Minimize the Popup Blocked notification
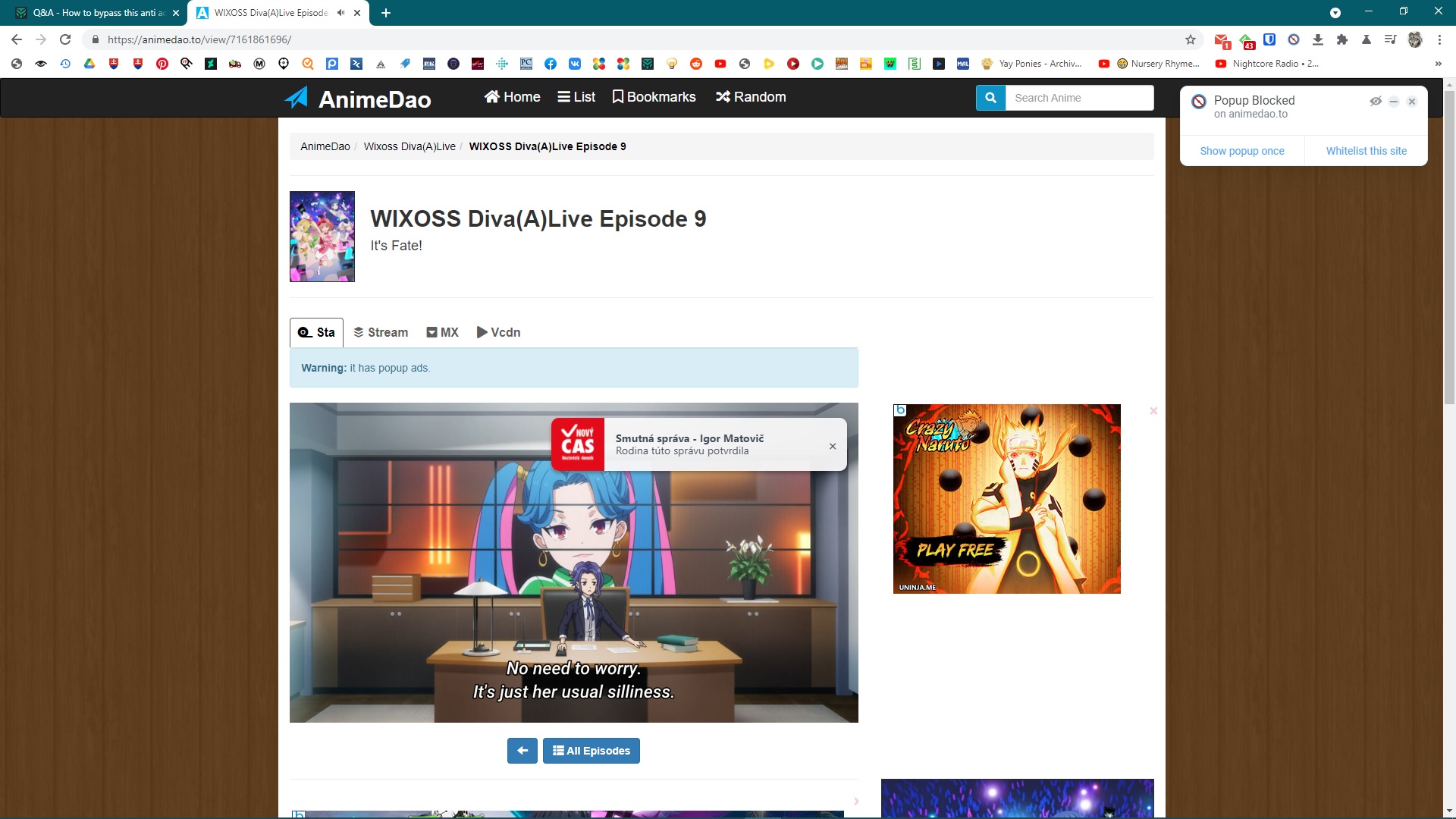Image resolution: width=1456 pixels, height=819 pixels. point(1394,101)
